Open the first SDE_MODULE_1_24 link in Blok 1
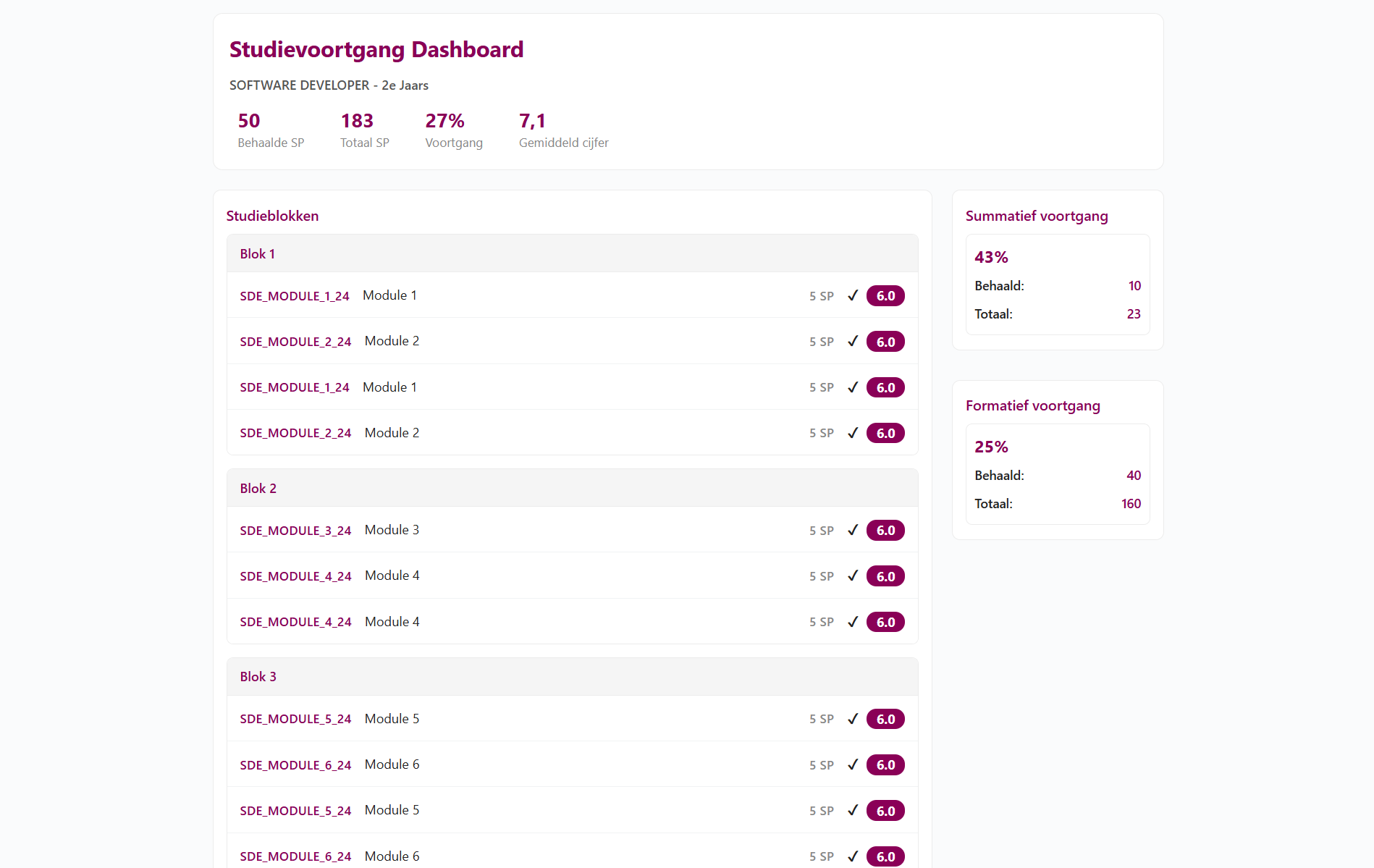This screenshot has height=868, width=1374. pyautogui.click(x=295, y=296)
